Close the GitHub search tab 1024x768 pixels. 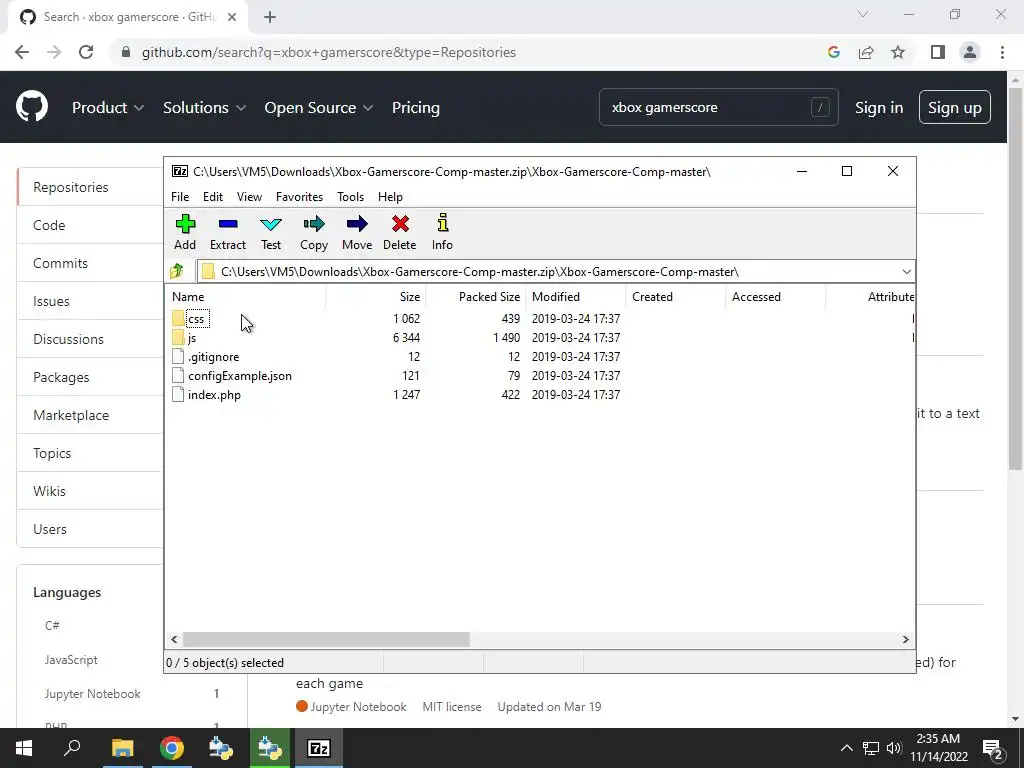coord(232,17)
